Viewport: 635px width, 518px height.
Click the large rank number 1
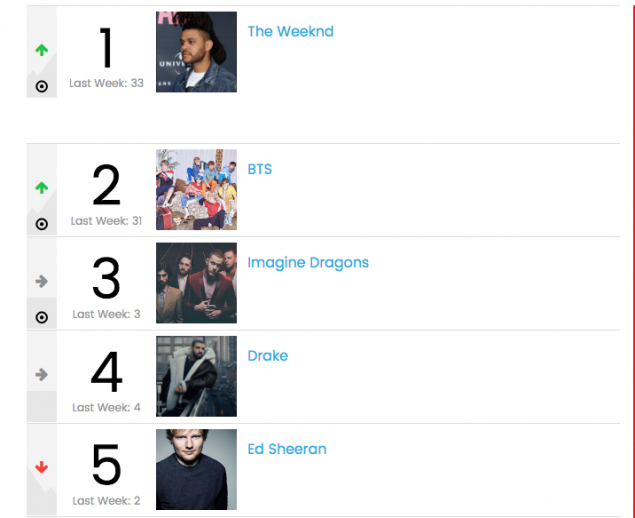click(106, 48)
